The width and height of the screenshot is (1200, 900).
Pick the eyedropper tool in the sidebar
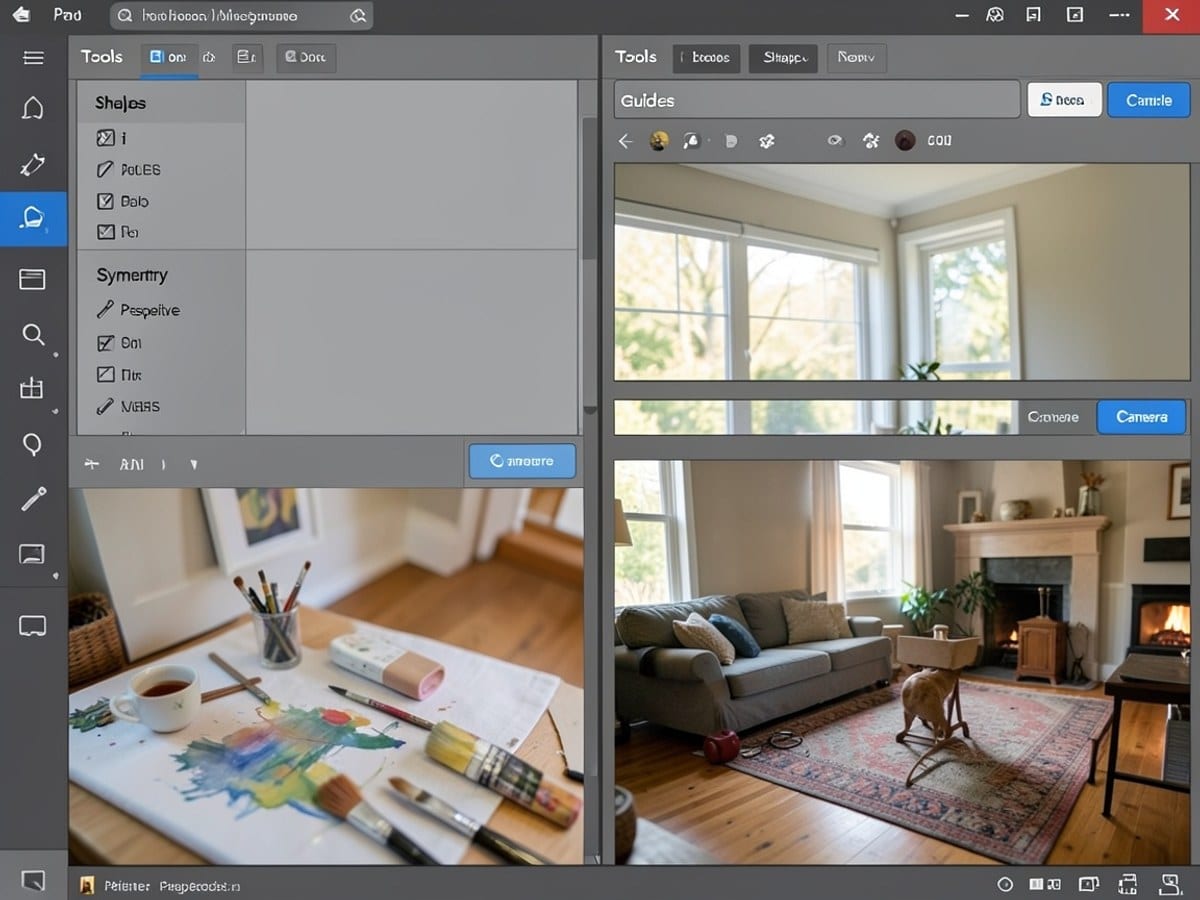33,164
